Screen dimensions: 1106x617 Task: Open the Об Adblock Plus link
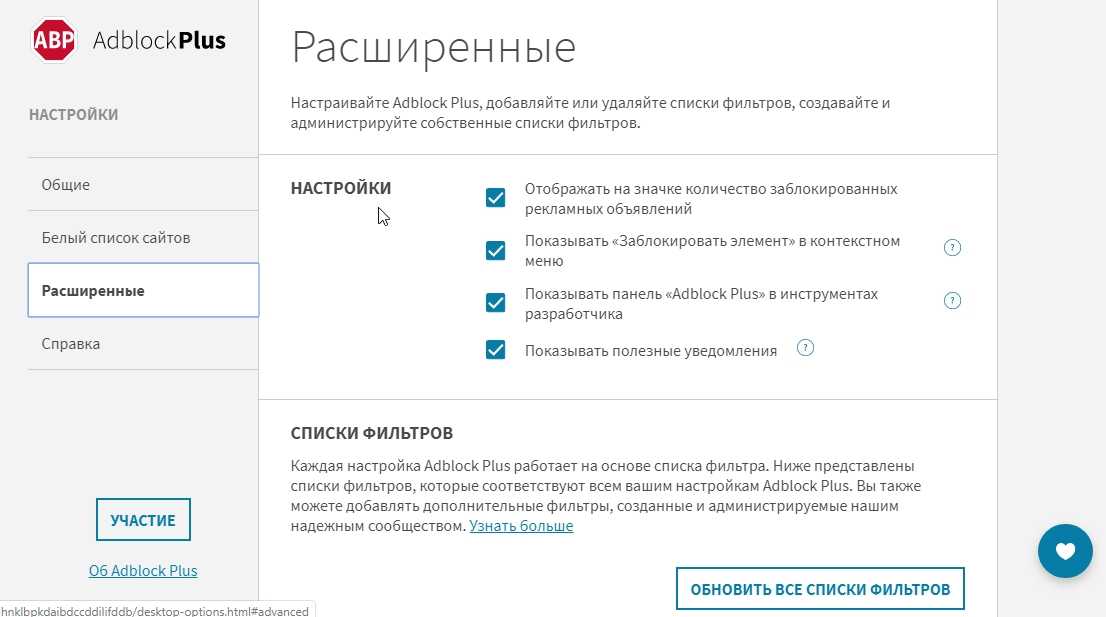click(x=143, y=570)
